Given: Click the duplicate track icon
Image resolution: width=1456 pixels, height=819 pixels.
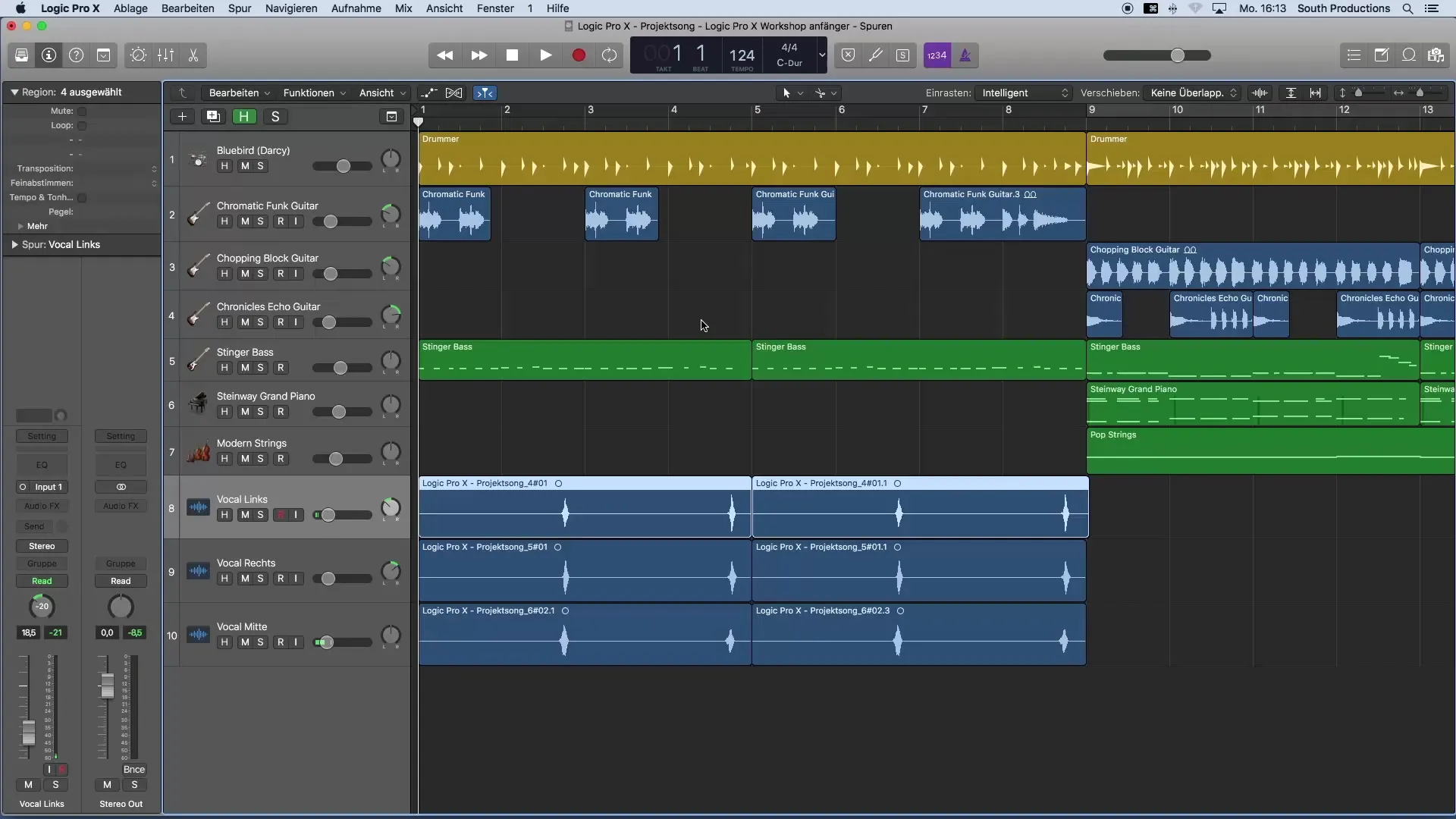Looking at the screenshot, I should 213,117.
